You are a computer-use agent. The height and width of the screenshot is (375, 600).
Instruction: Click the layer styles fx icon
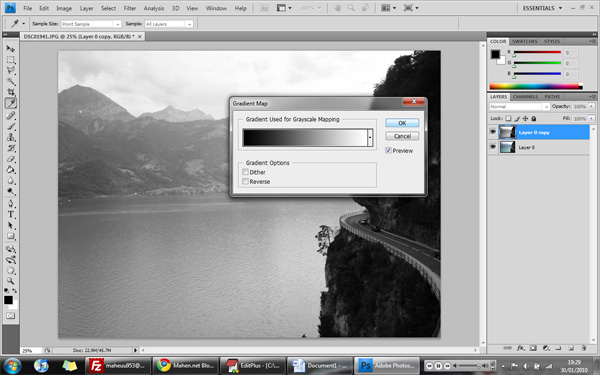click(x=520, y=348)
